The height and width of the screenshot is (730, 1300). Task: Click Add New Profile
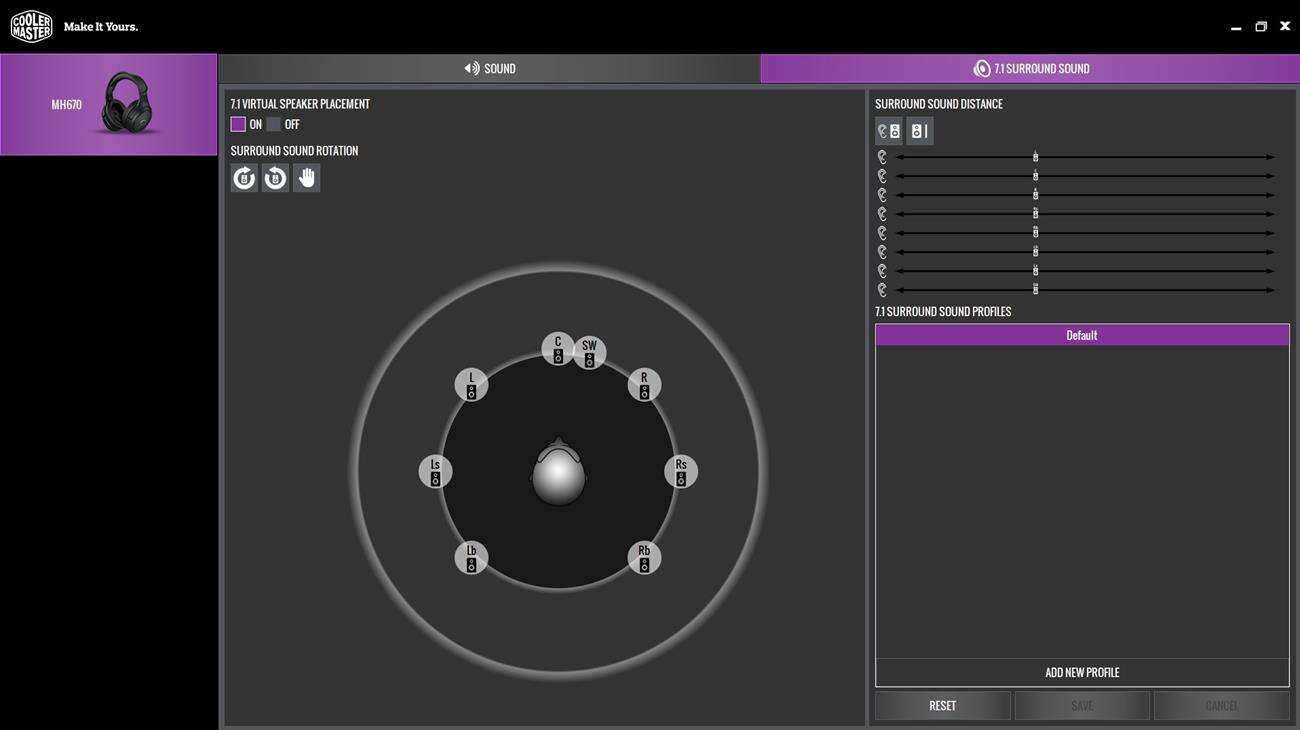click(x=1082, y=673)
